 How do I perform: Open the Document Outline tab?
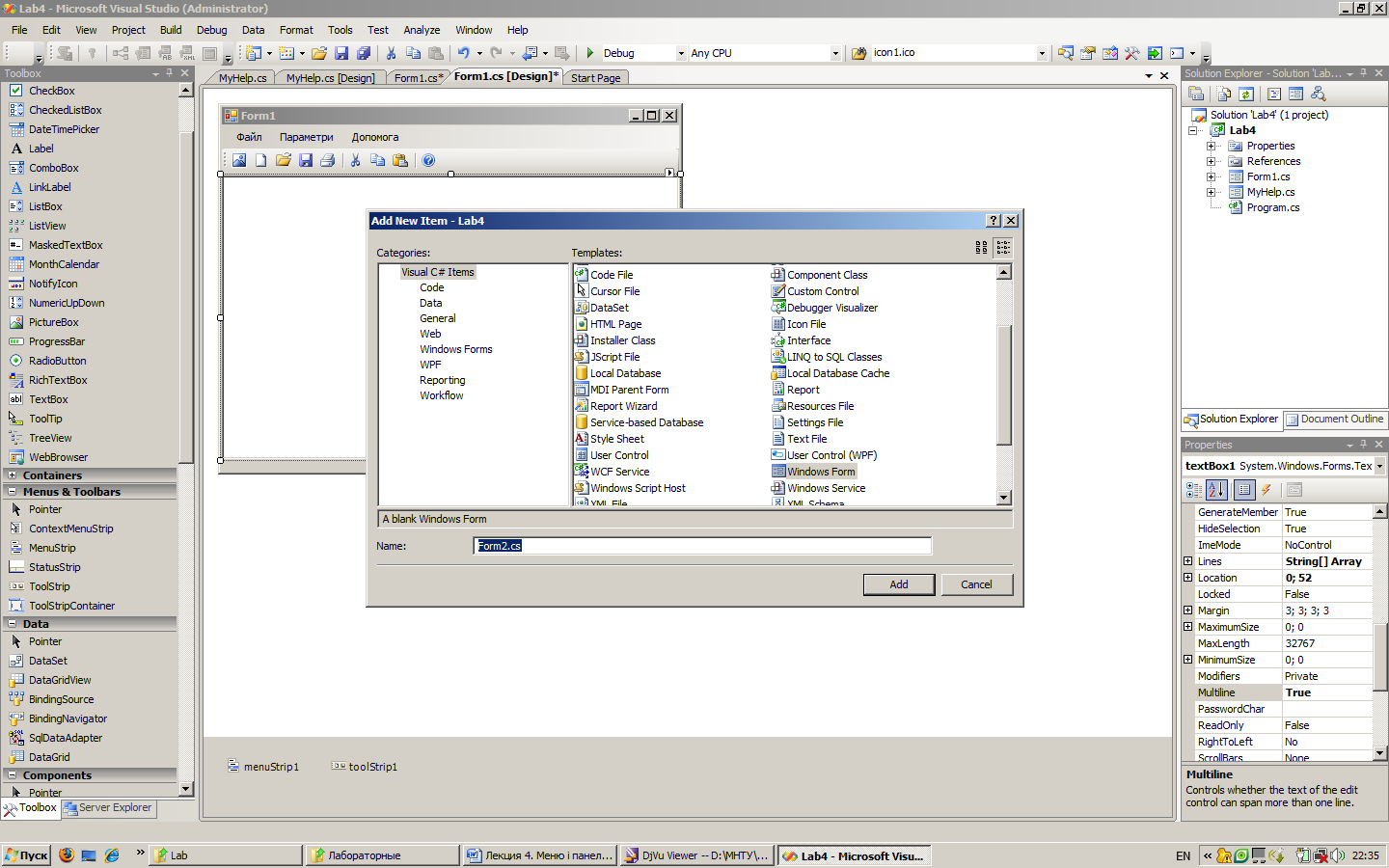pyautogui.click(x=1335, y=420)
